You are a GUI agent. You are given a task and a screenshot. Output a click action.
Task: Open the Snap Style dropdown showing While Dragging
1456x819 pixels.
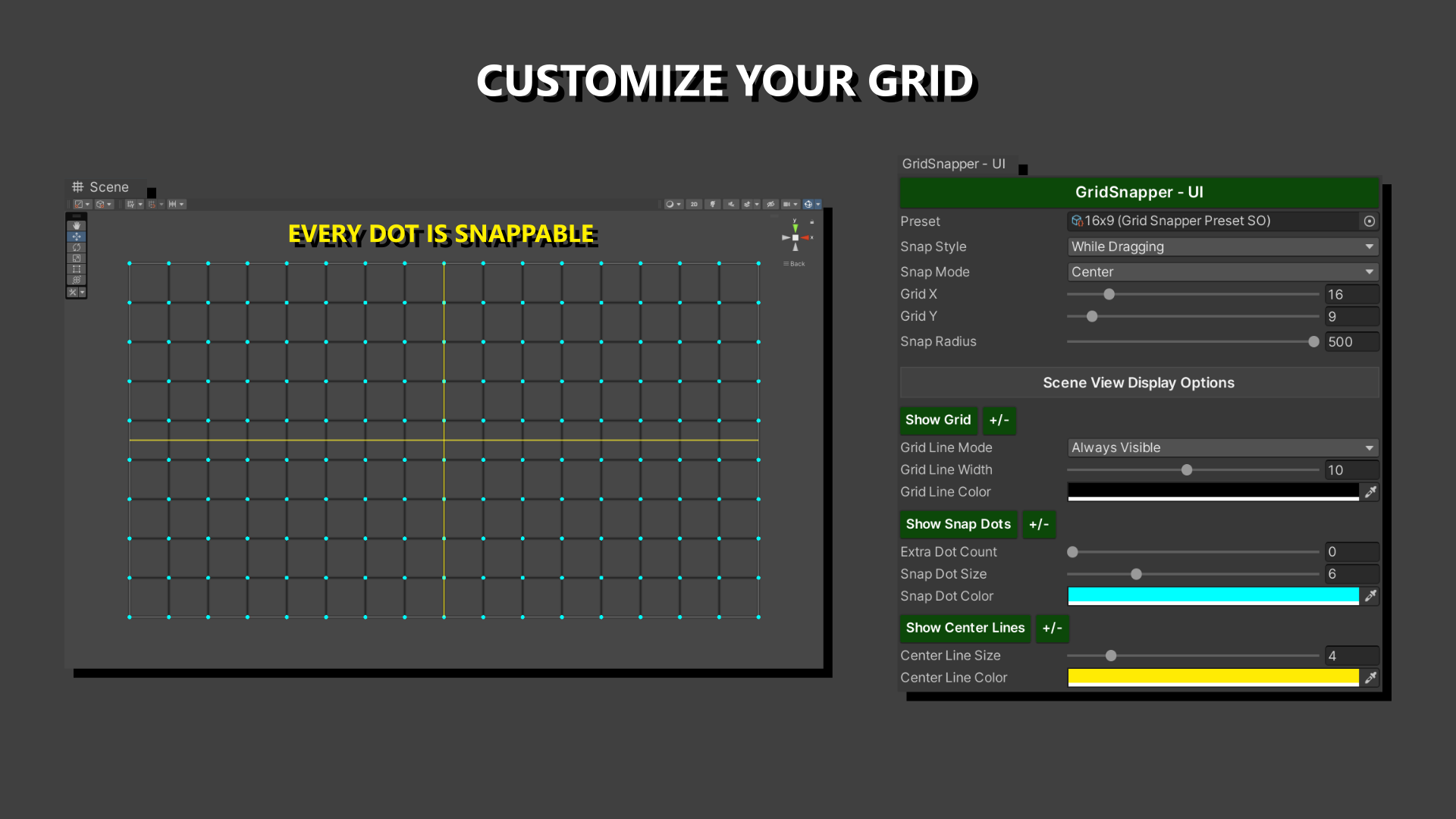pyautogui.click(x=1222, y=246)
